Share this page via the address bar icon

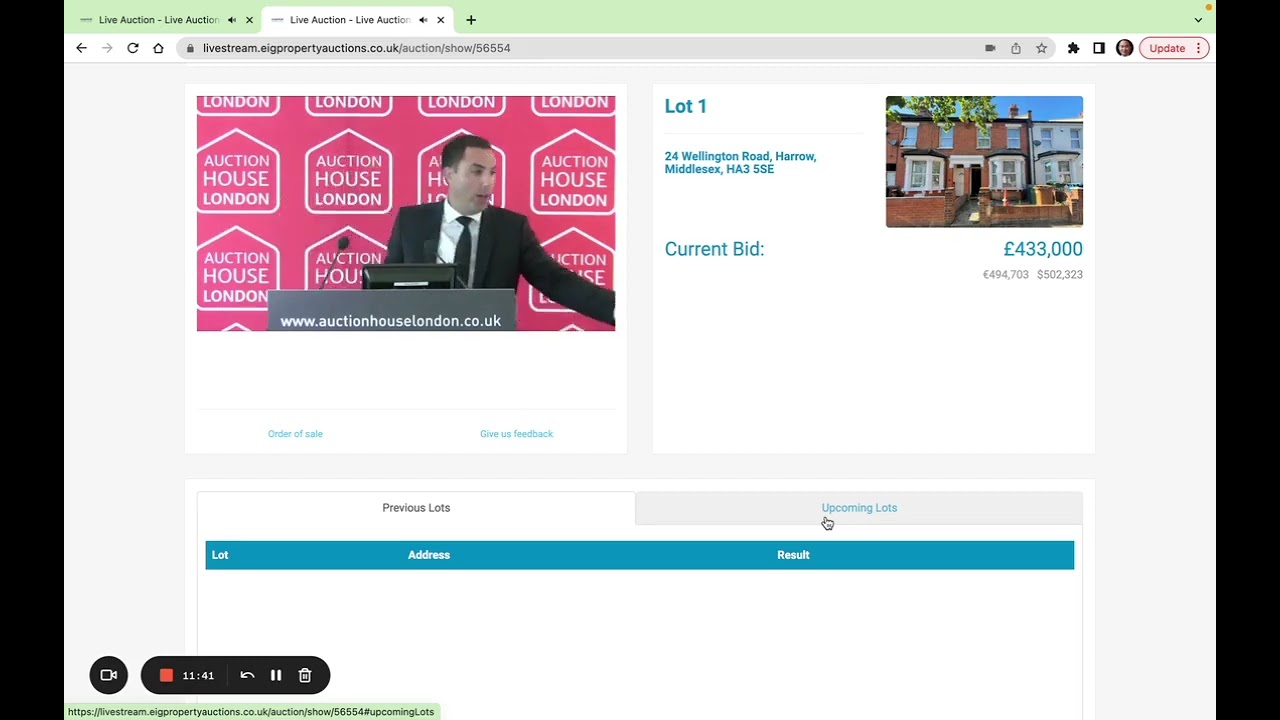click(1016, 48)
